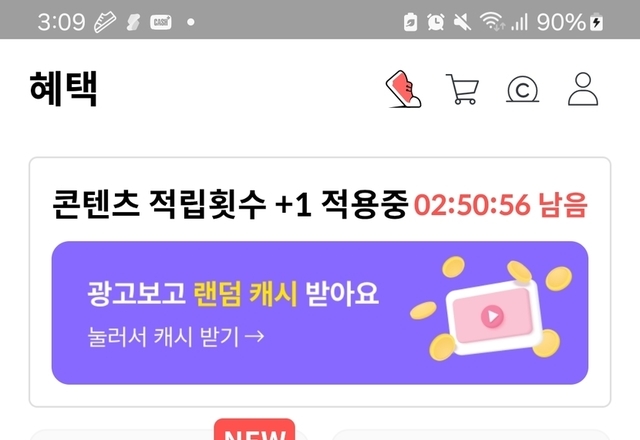Open the red sneaker step counter icon
This screenshot has width=640, height=440.
(403, 89)
